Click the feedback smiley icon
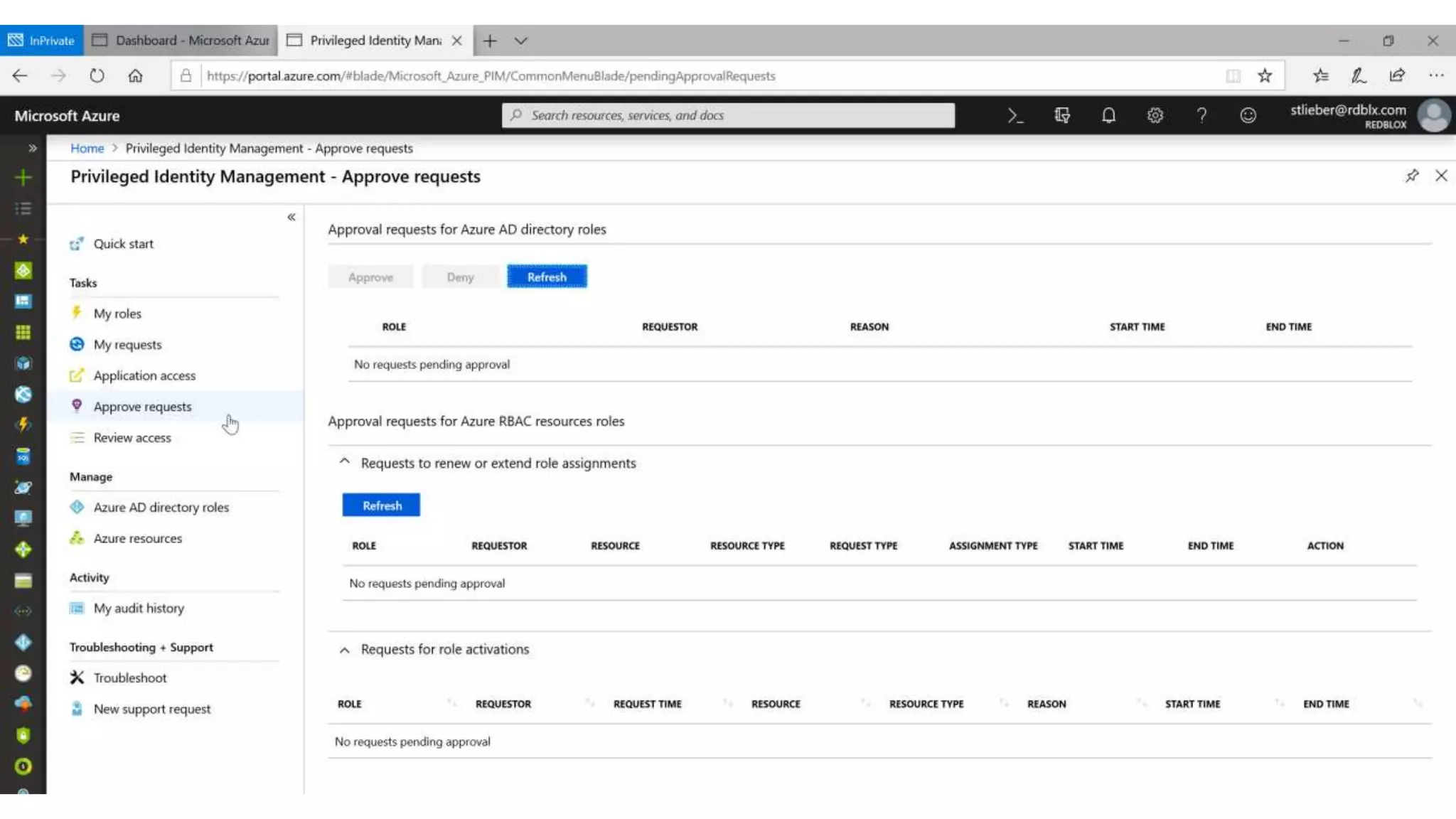The image size is (1456, 819). 1248,116
